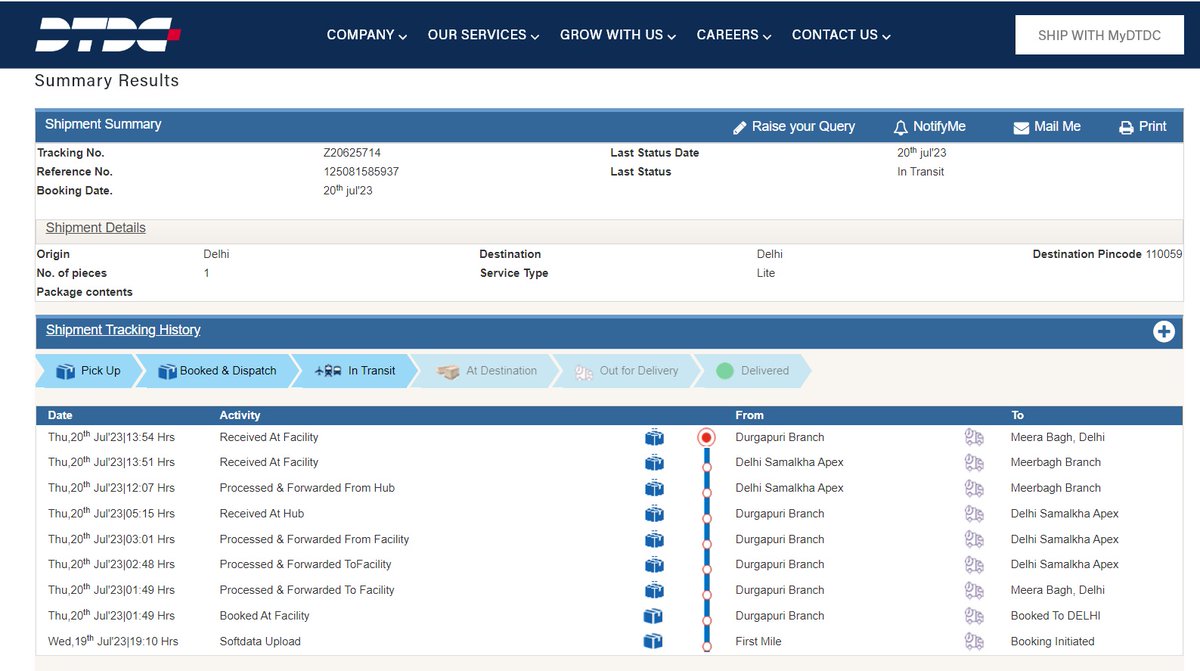Click delivery icon beside Booked To DELHI

974,616
